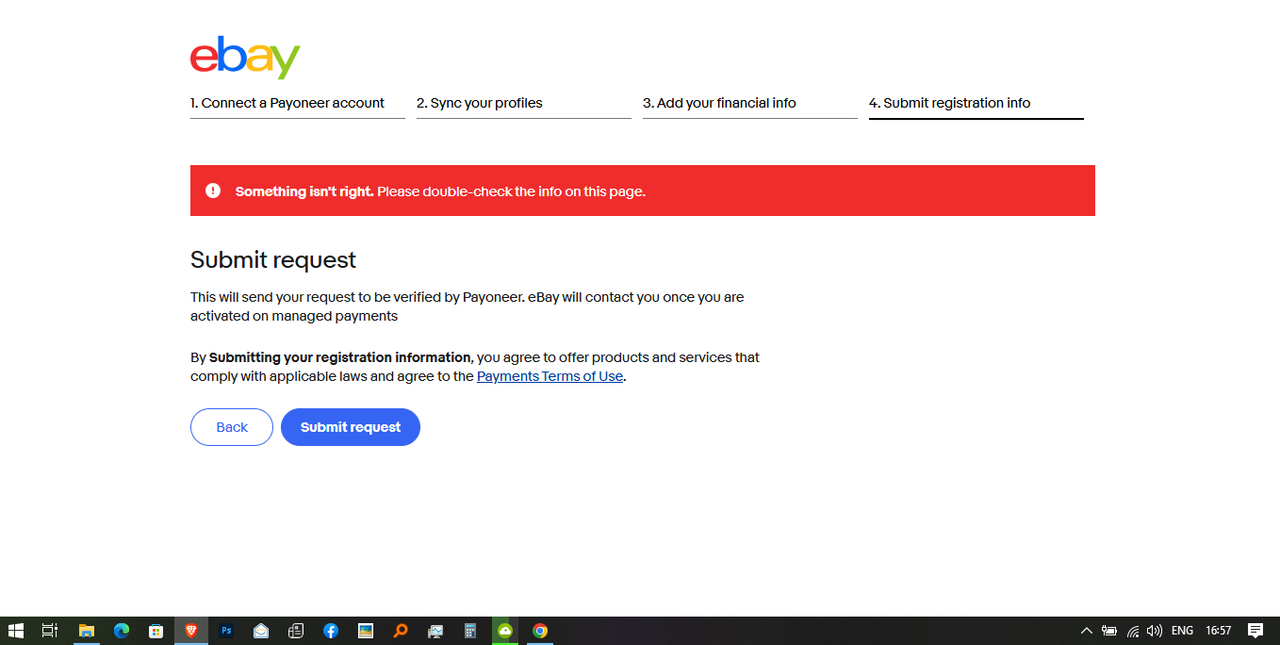Open the clock showing 16:57
This screenshot has height=645, width=1280.
pos(1218,631)
